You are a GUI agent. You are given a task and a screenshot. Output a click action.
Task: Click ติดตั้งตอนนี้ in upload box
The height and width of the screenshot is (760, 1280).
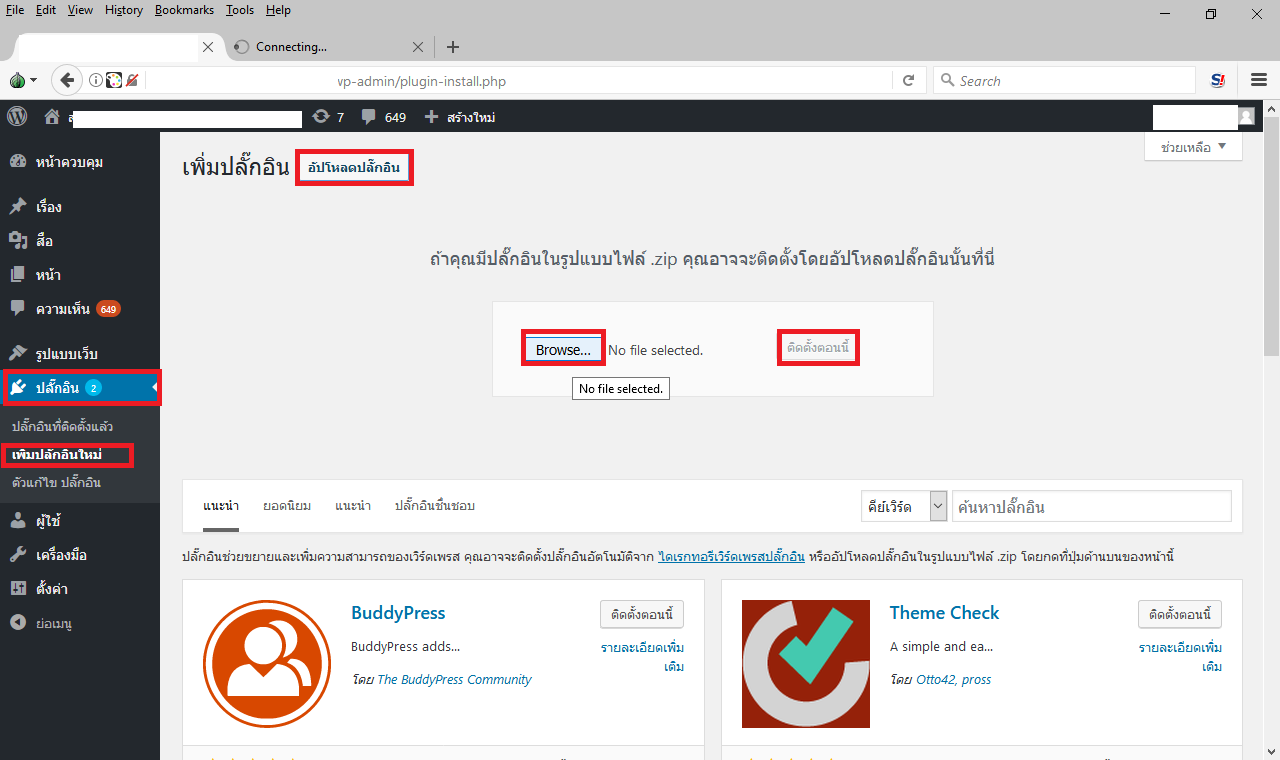(818, 348)
